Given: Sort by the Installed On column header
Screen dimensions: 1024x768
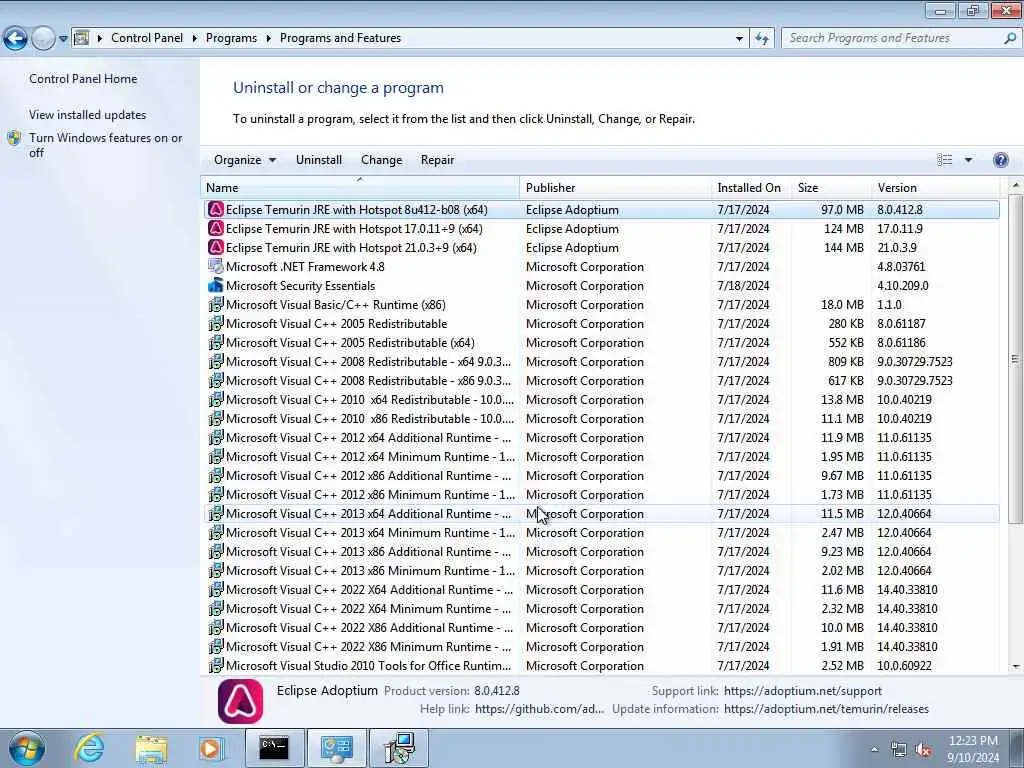Looking at the screenshot, I should [x=751, y=187].
